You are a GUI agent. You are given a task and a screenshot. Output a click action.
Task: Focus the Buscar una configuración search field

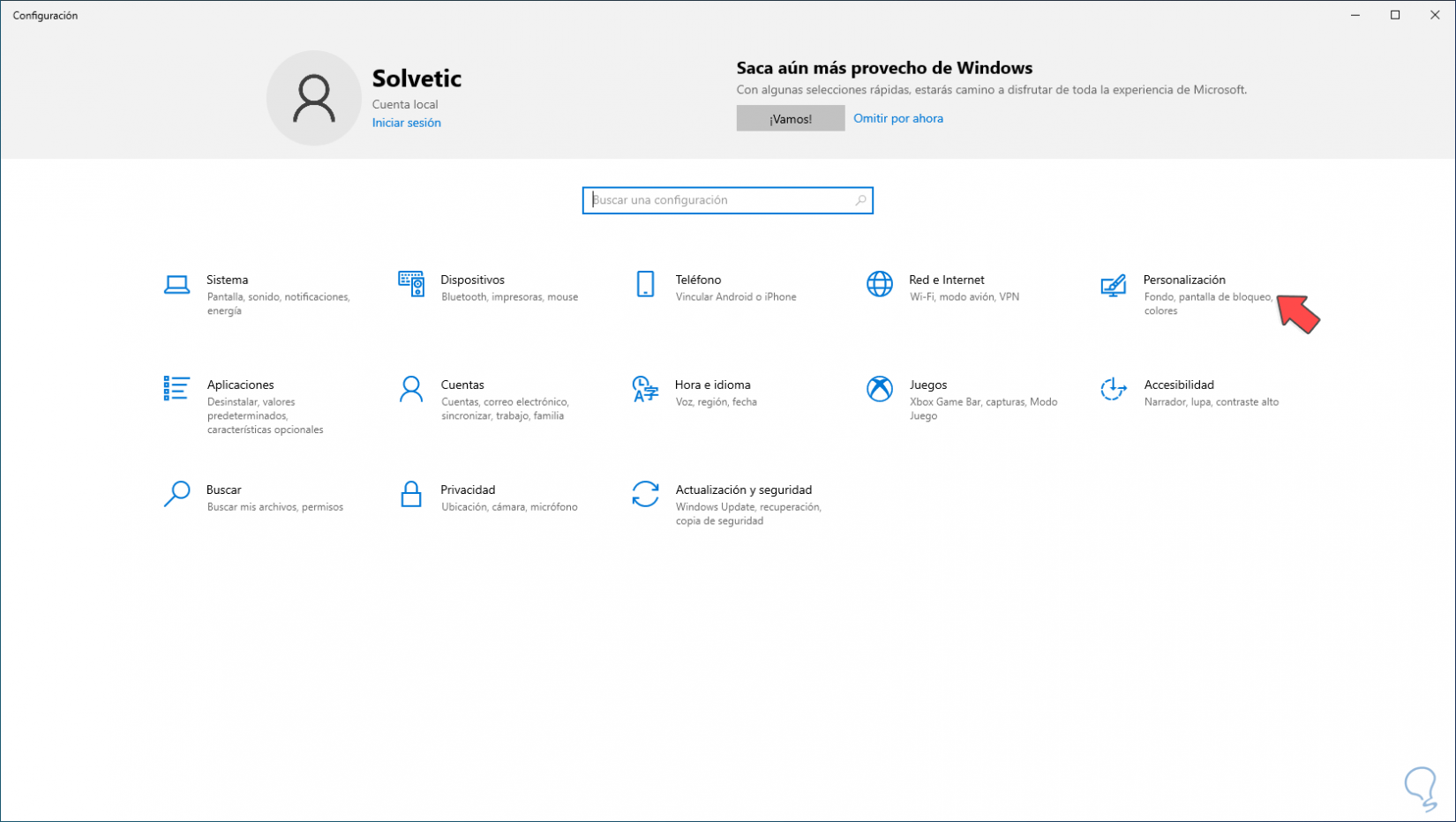tap(719, 200)
